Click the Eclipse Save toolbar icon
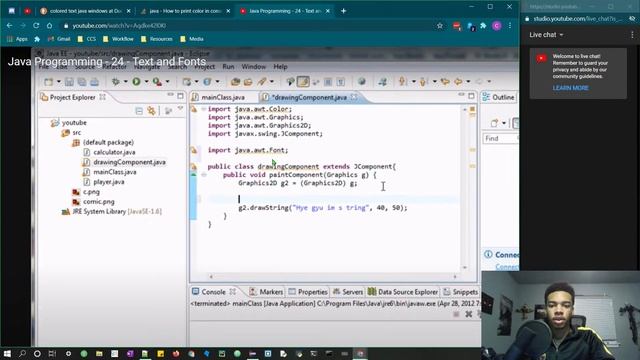 point(69,82)
